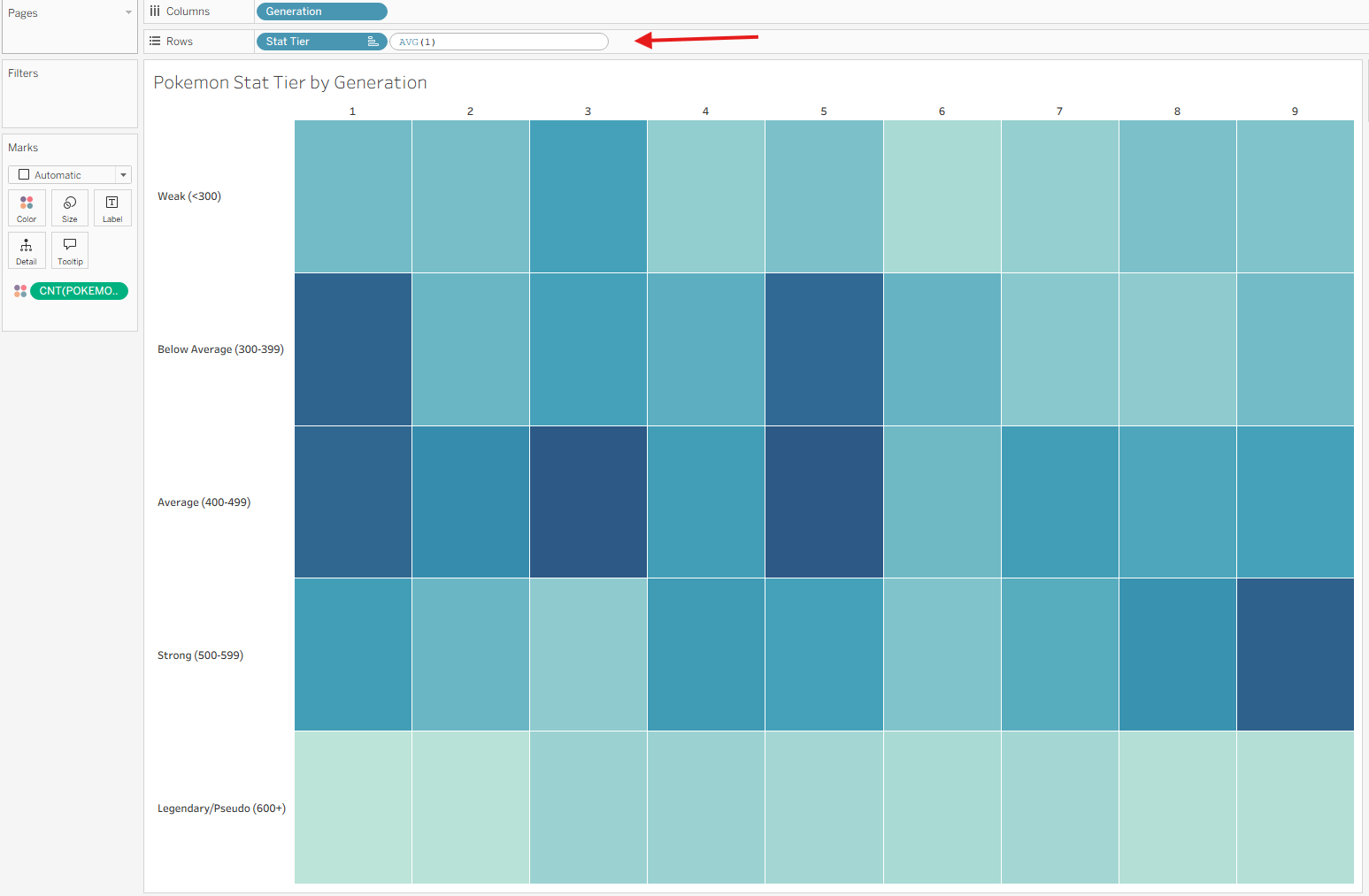Click the Weak cell for generation 3
This screenshot has width=1369, height=896.
tap(588, 196)
